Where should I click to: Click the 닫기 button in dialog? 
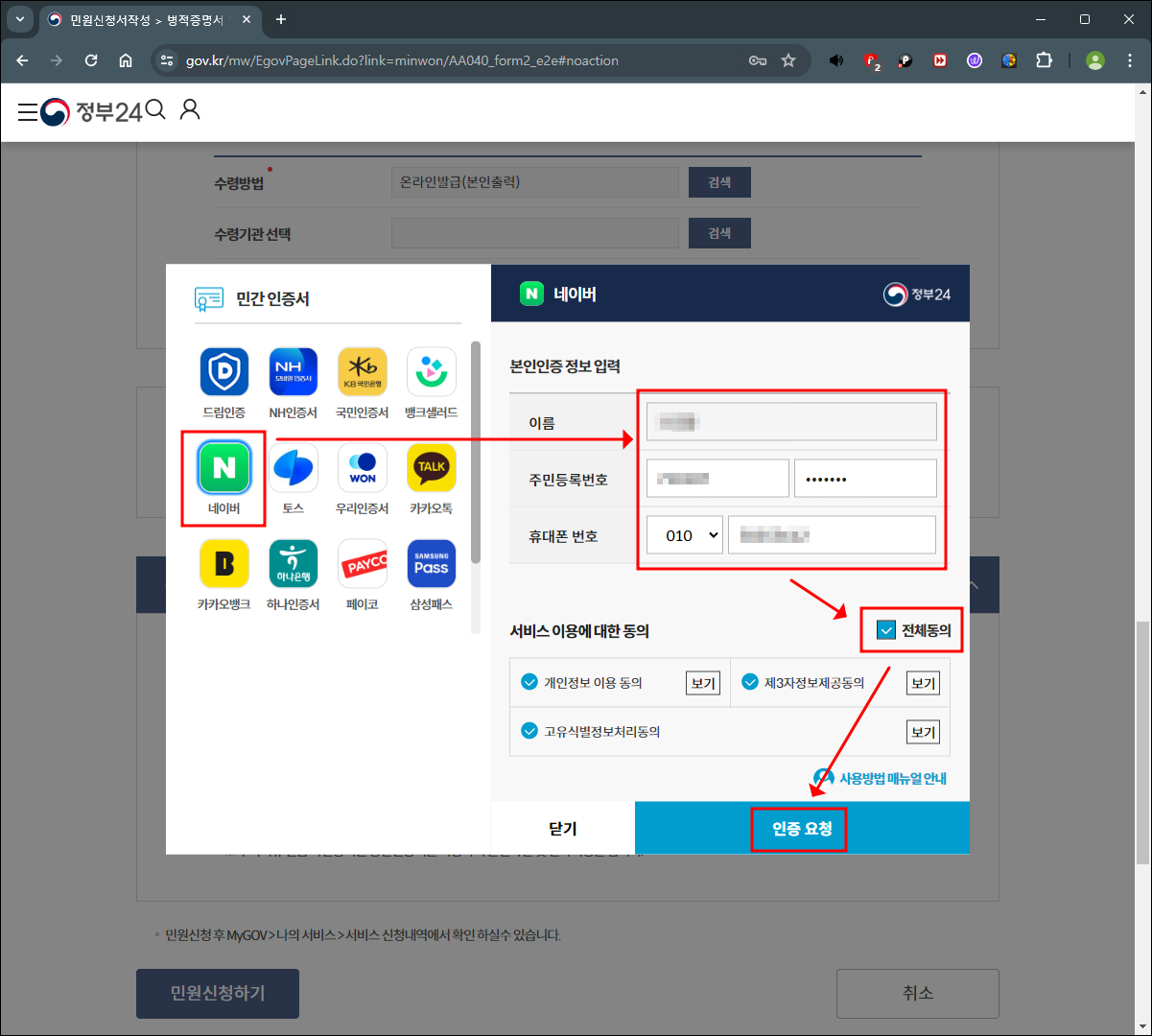563,828
